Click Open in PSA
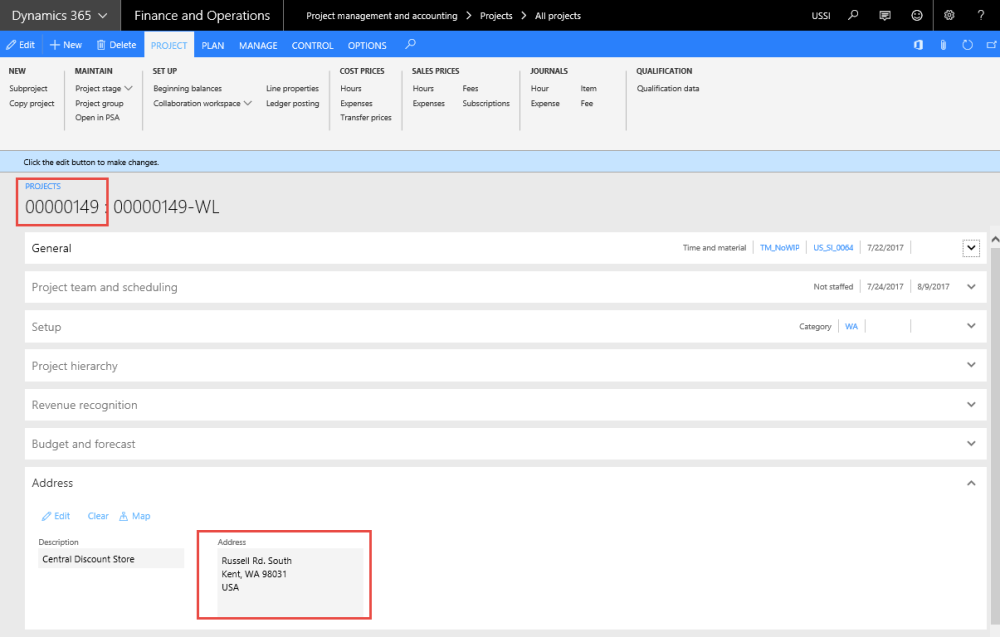1000x637 pixels. (x=97, y=117)
